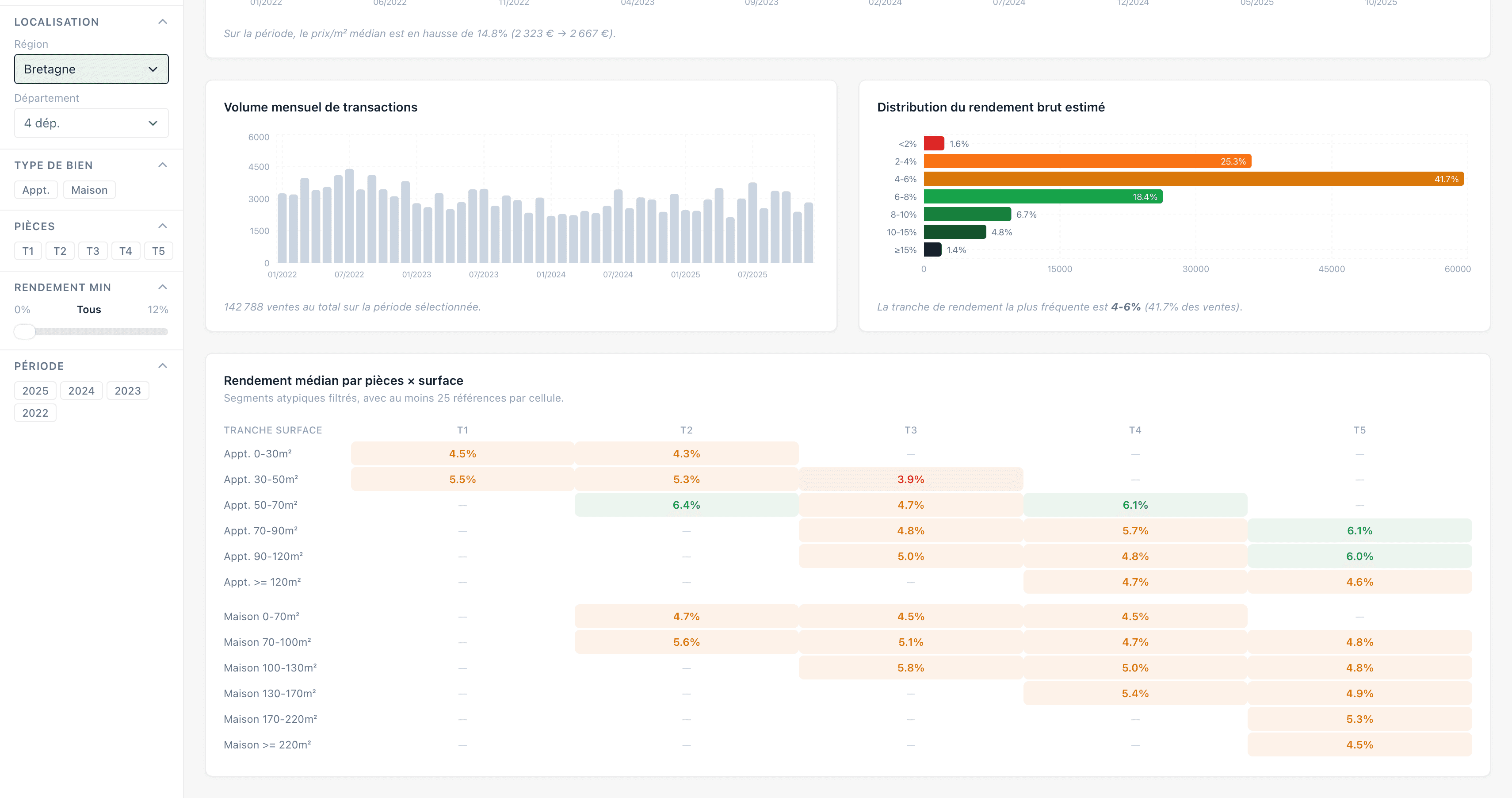Viewport: 1512px width, 798px height.
Task: Toggle the T3 rooms filter chip
Action: (93, 251)
